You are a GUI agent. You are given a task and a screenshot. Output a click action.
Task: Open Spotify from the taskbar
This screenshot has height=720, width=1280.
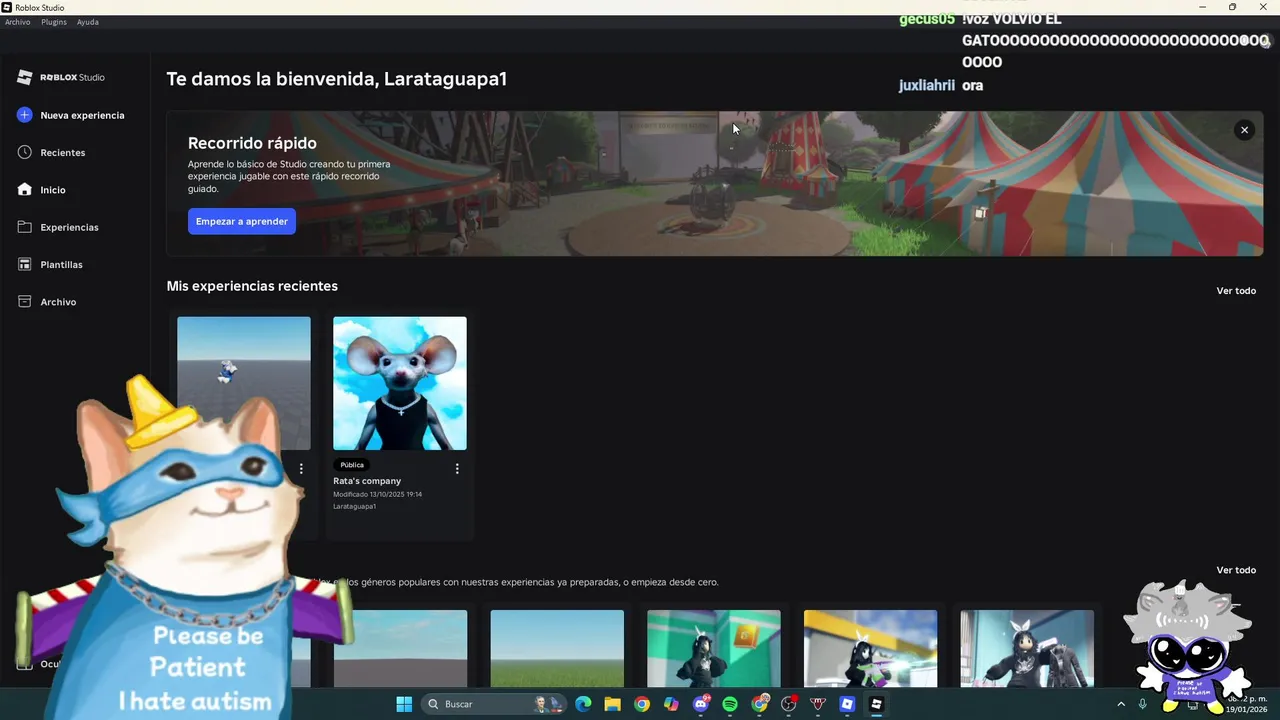(730, 704)
